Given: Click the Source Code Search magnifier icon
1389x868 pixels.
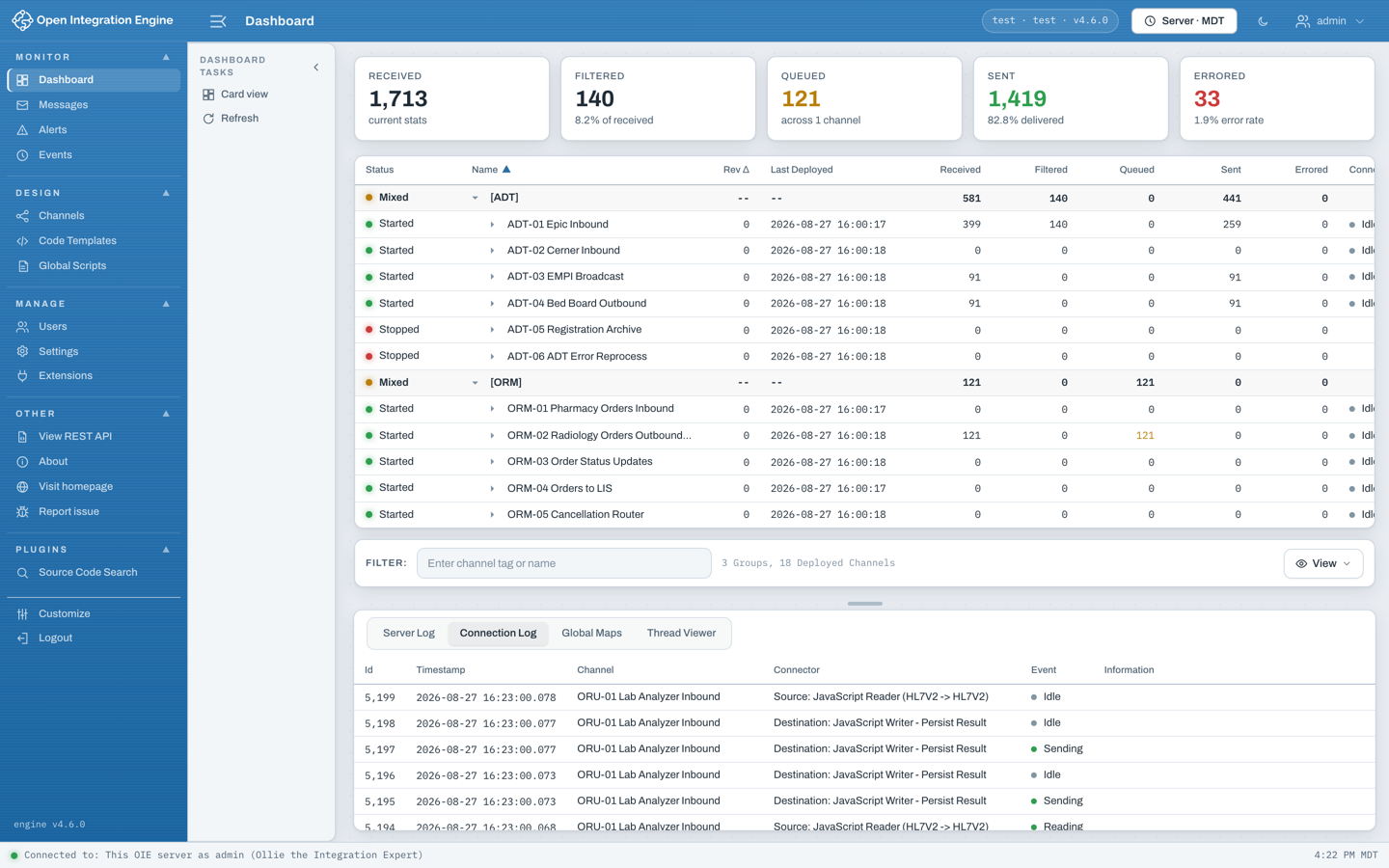Looking at the screenshot, I should (22, 573).
